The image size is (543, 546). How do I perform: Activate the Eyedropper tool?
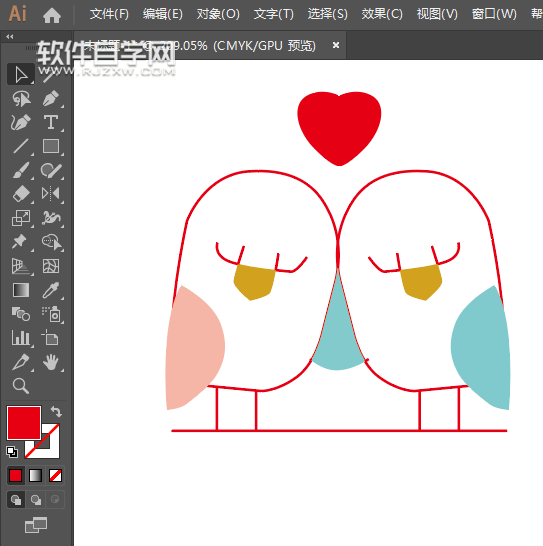51,290
